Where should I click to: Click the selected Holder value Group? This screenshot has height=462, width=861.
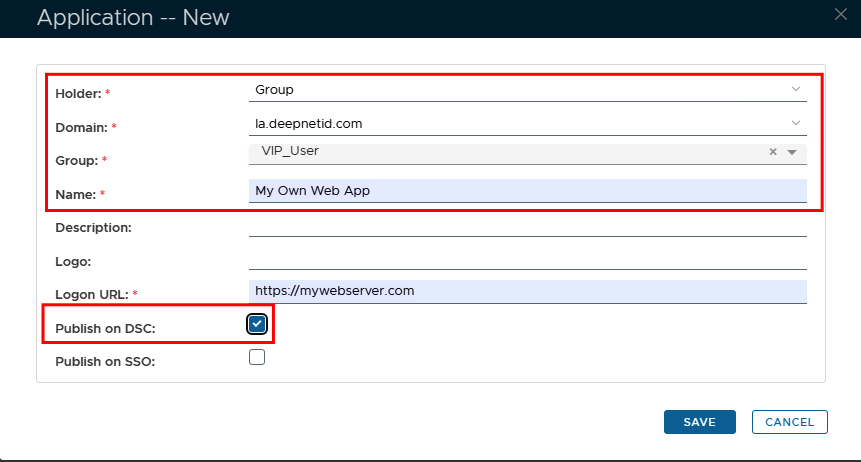click(x=275, y=90)
